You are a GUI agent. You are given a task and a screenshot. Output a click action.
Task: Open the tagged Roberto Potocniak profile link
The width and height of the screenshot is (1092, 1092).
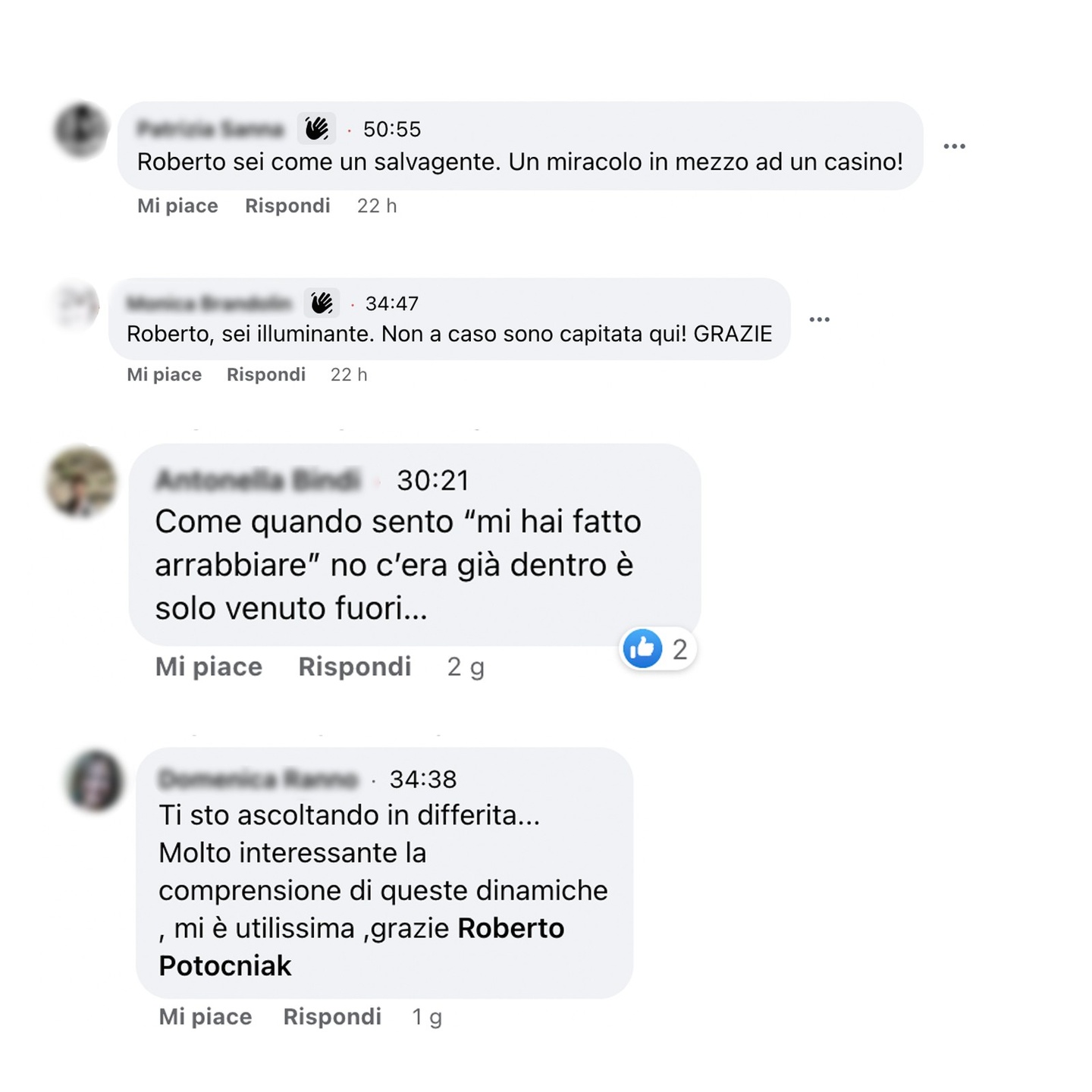(362, 947)
